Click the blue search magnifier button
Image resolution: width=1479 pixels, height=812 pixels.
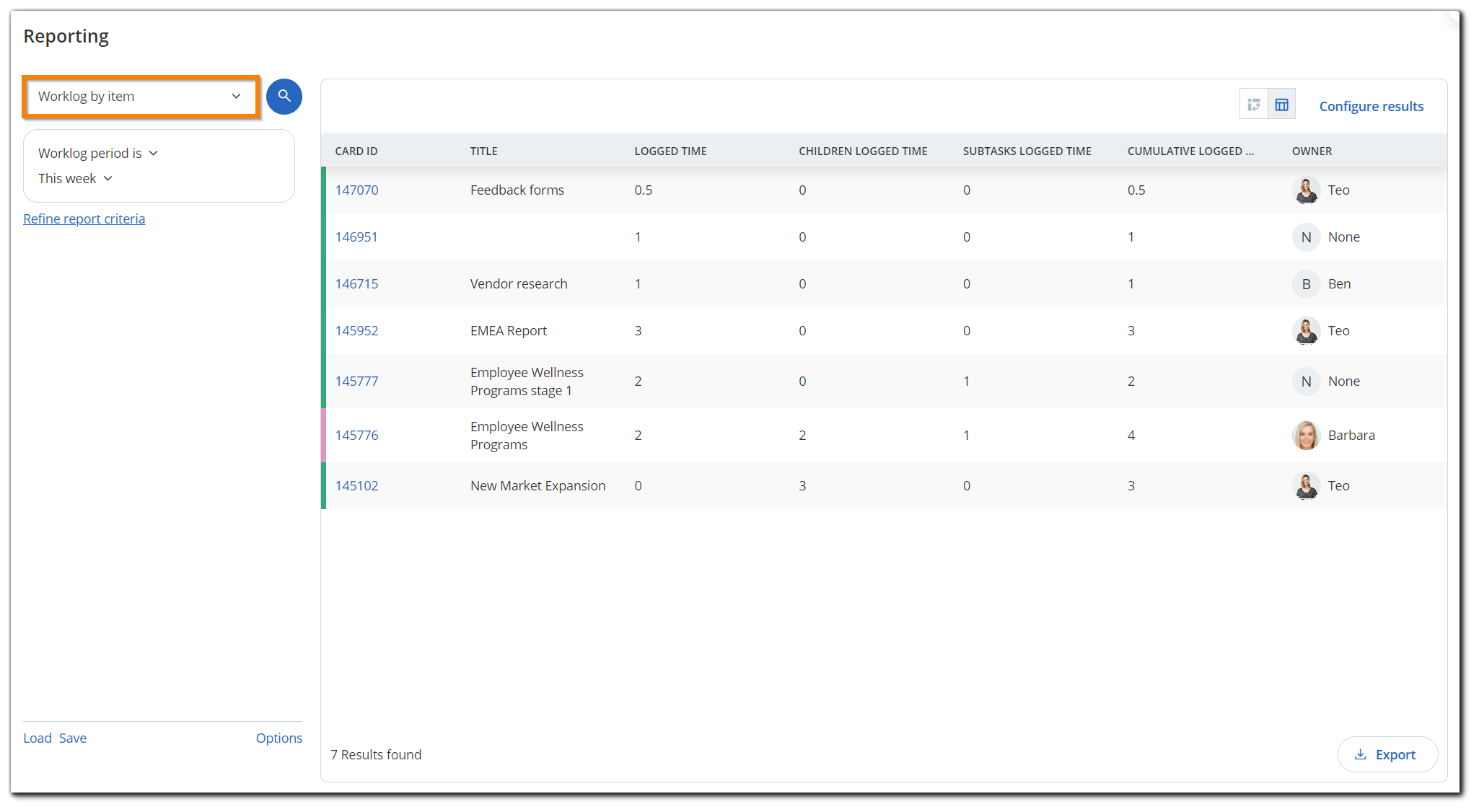284,97
